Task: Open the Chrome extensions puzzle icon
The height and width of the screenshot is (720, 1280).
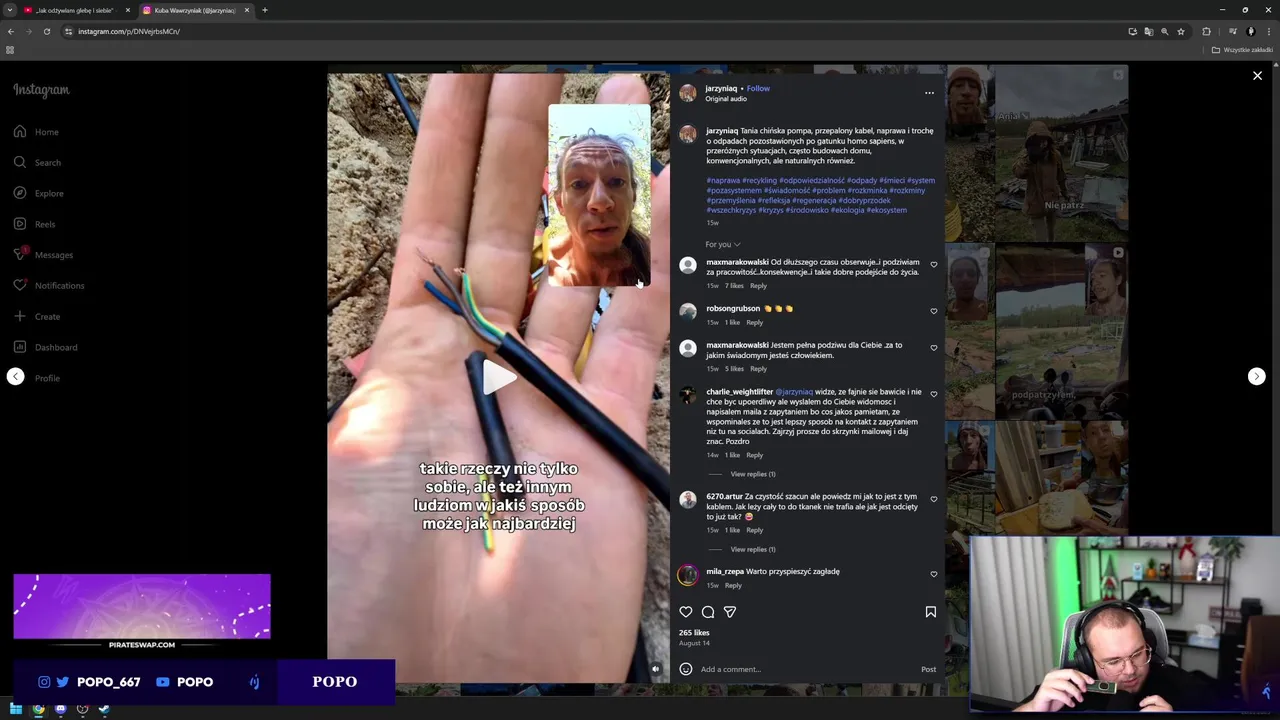Action: coord(1206,31)
